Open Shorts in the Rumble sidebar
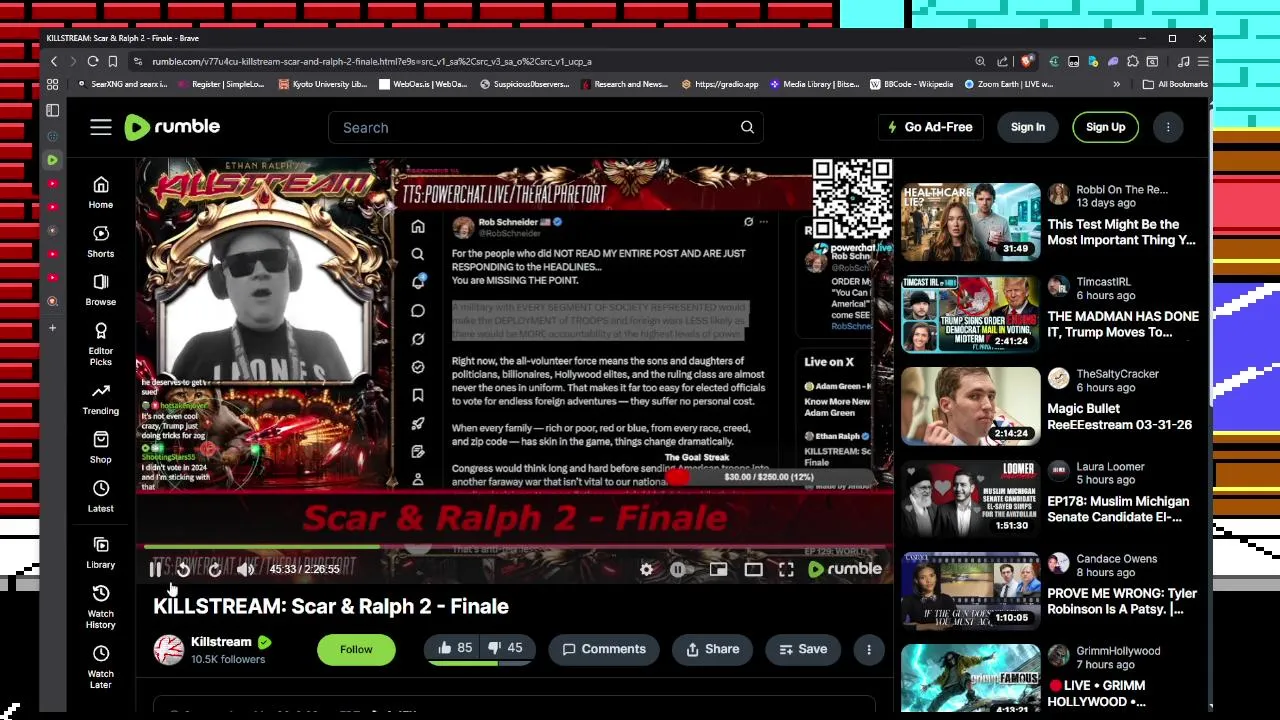Screen dimensions: 1280x720 click(100, 241)
